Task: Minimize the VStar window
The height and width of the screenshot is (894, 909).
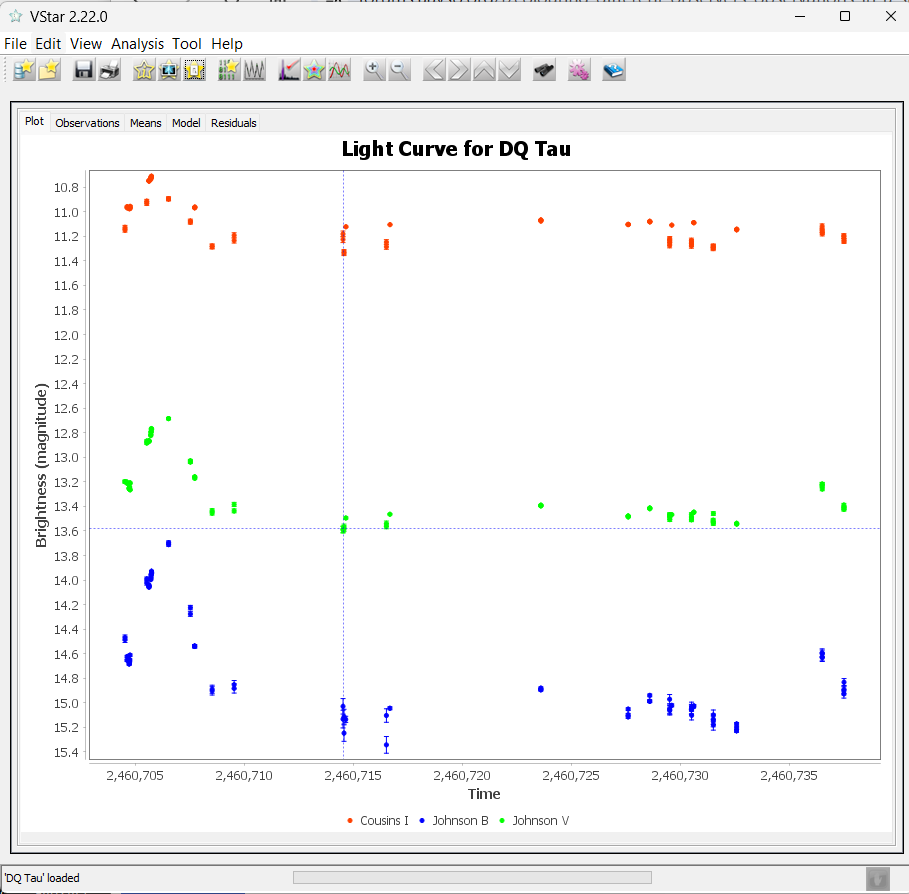Action: point(800,16)
